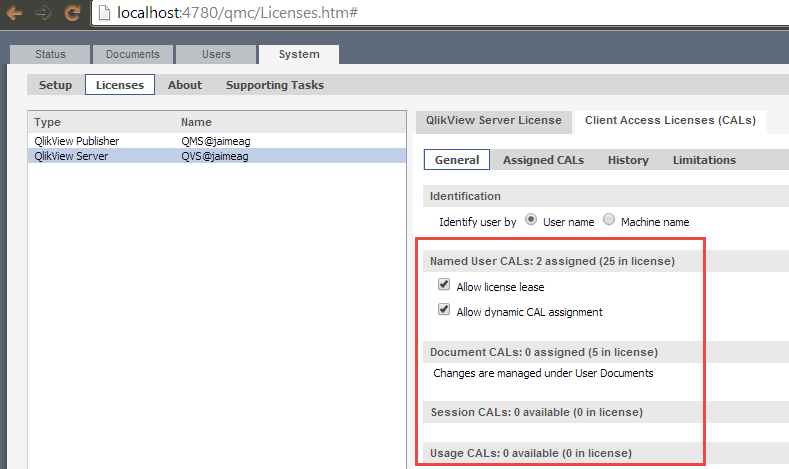Open the Users tab
The image size is (789, 469).
click(216, 54)
